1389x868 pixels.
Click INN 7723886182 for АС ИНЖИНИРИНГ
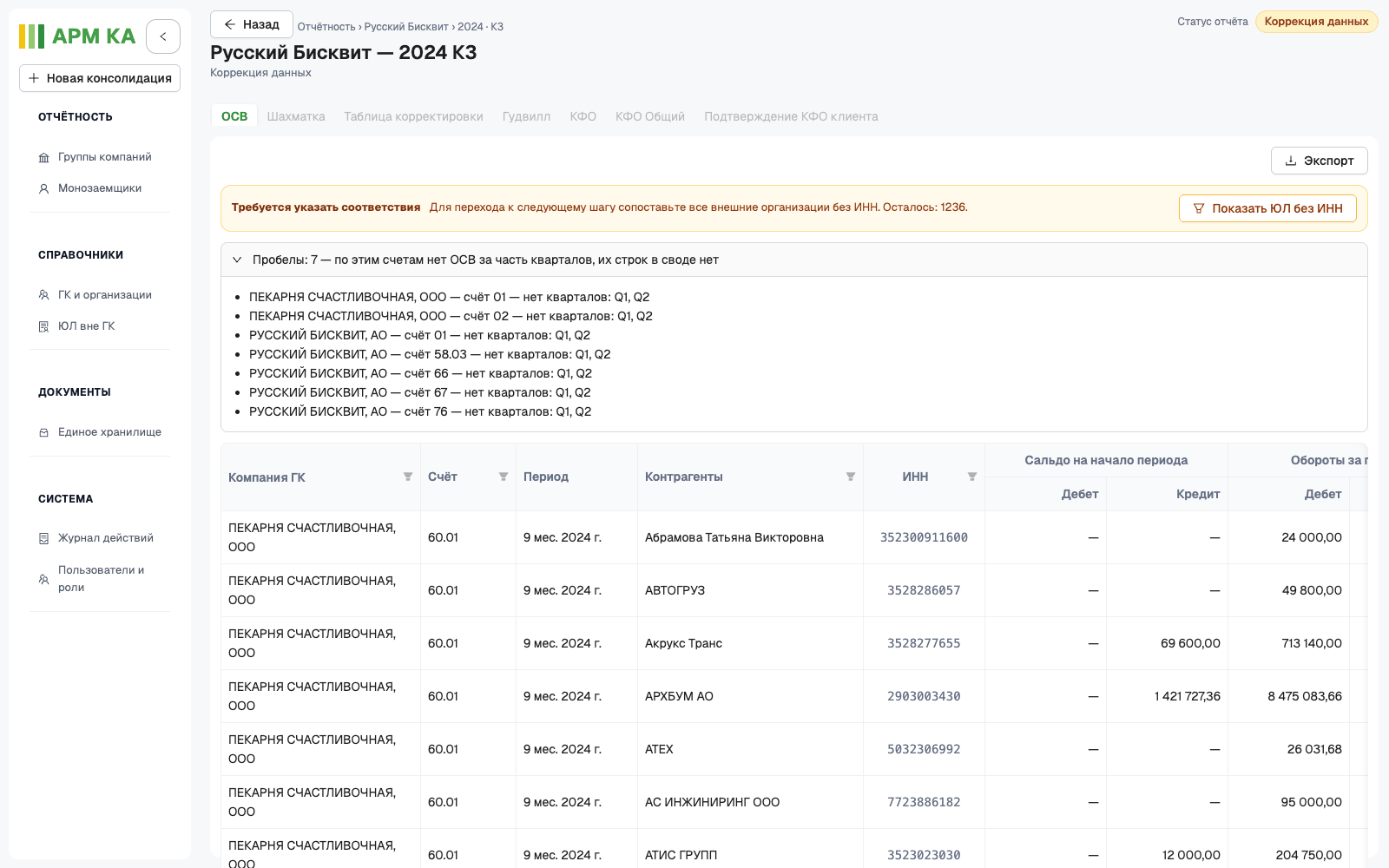(924, 802)
